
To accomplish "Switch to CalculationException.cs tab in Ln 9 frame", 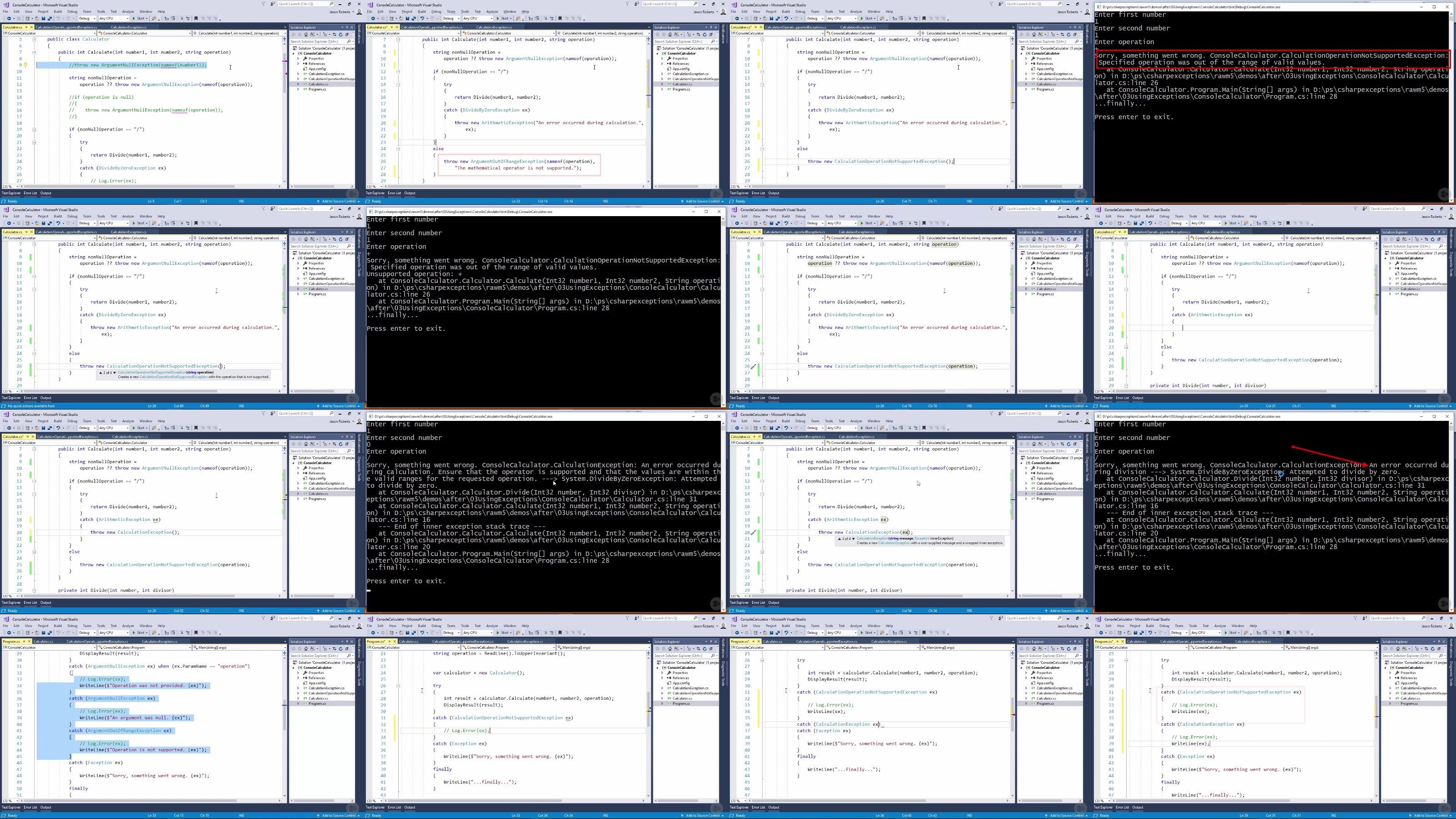I will coord(128,27).
